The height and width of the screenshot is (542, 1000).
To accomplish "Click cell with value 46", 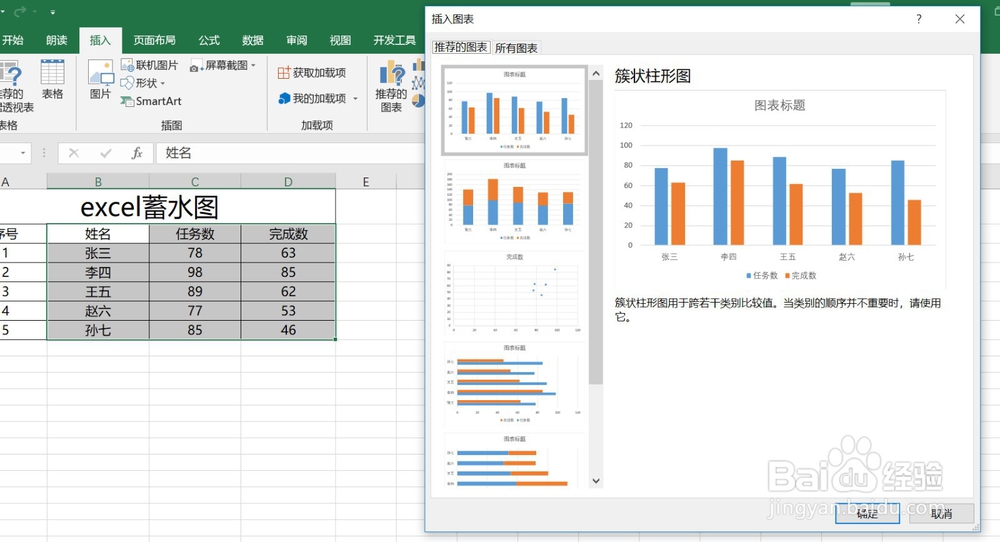I will [x=288, y=330].
